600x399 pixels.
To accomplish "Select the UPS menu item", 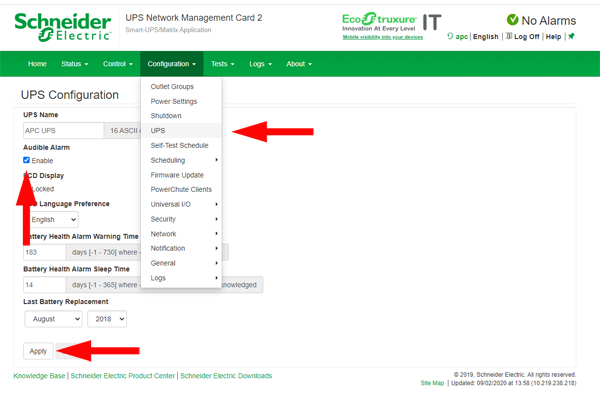I will pos(181,130).
